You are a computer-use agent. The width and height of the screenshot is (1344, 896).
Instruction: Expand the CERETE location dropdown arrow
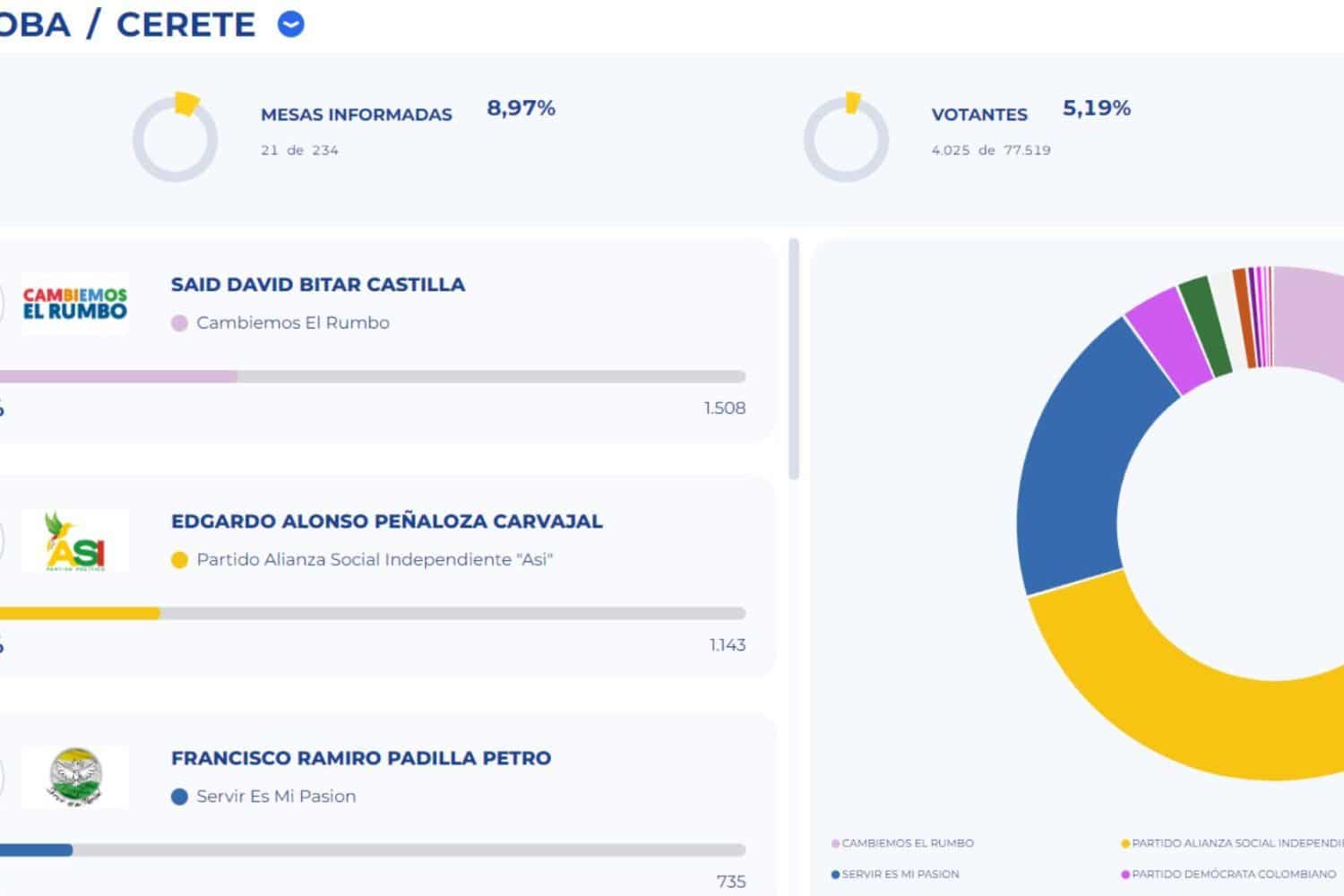tap(291, 24)
